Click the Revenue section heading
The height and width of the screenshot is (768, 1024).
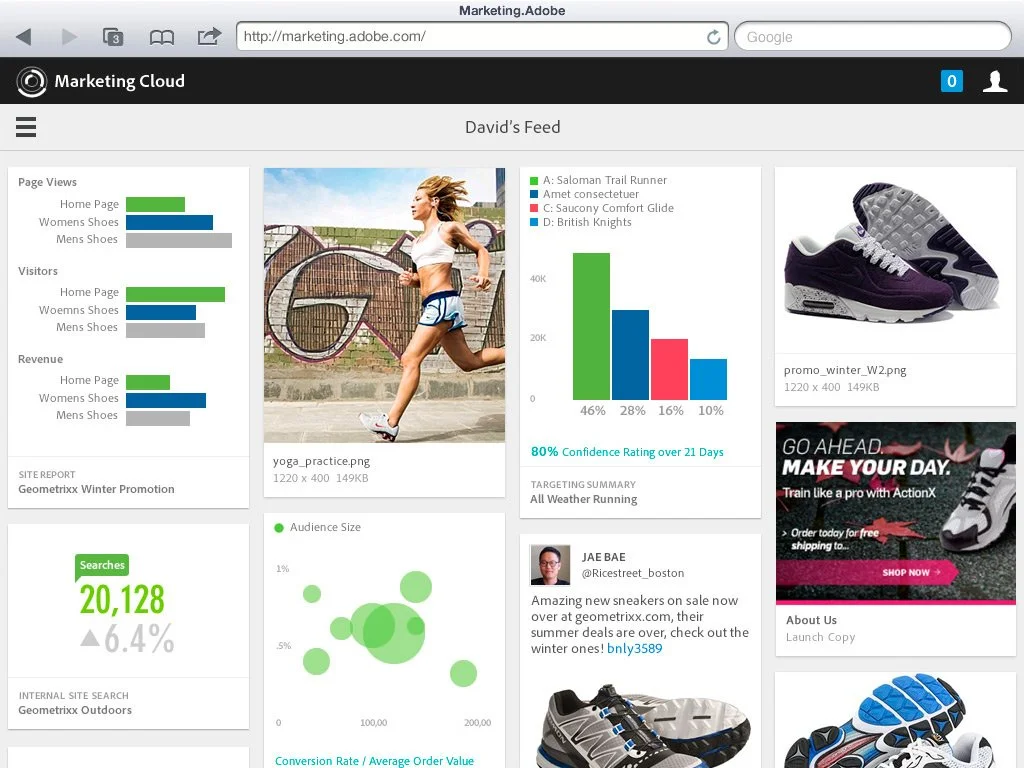click(40, 359)
